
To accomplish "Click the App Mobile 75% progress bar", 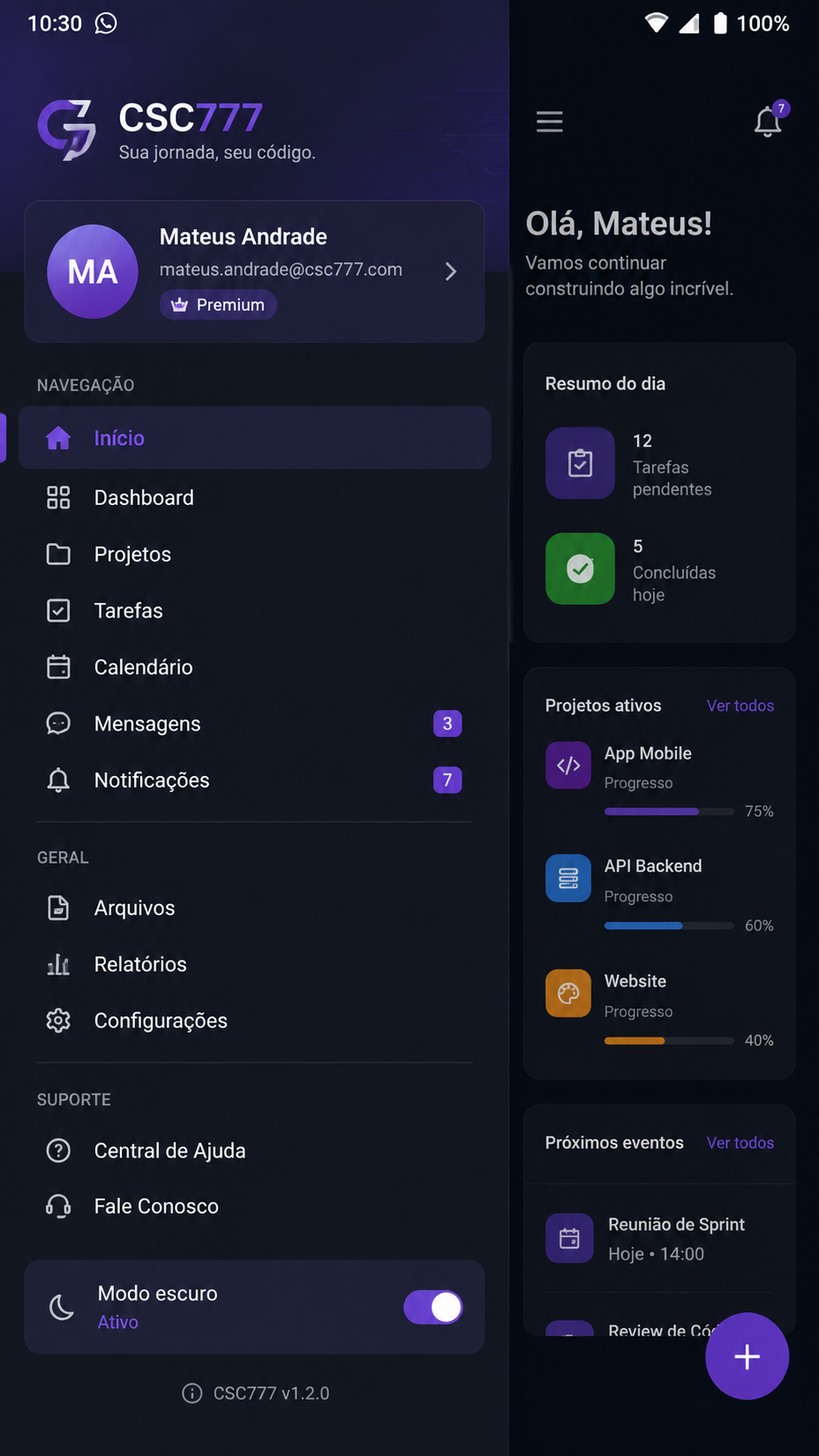I will point(669,812).
